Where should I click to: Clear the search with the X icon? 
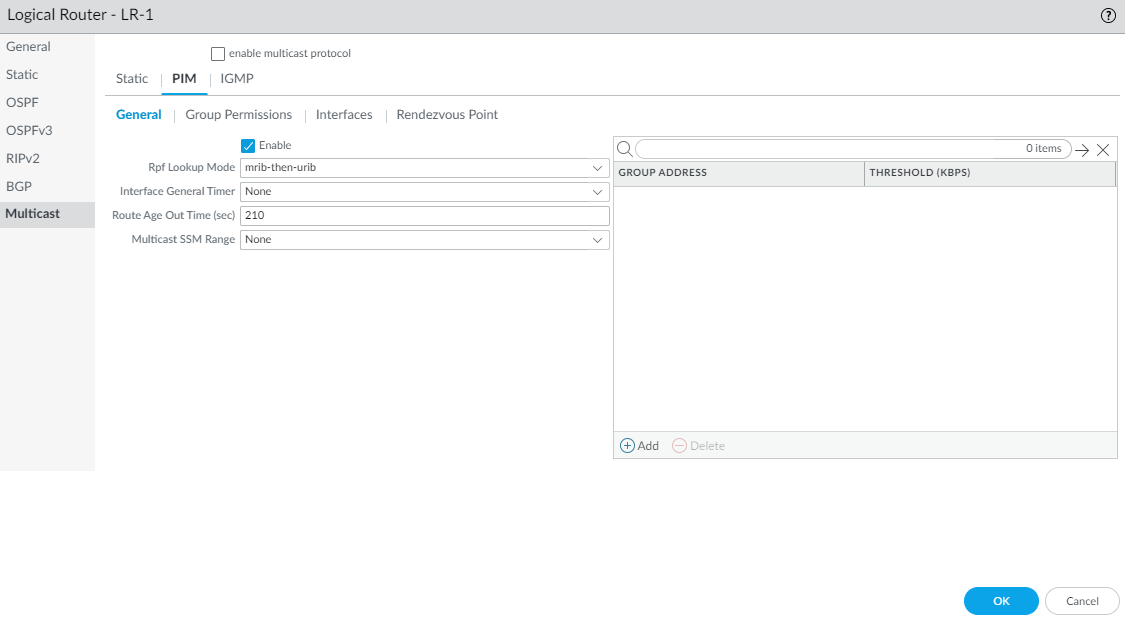(x=1103, y=150)
